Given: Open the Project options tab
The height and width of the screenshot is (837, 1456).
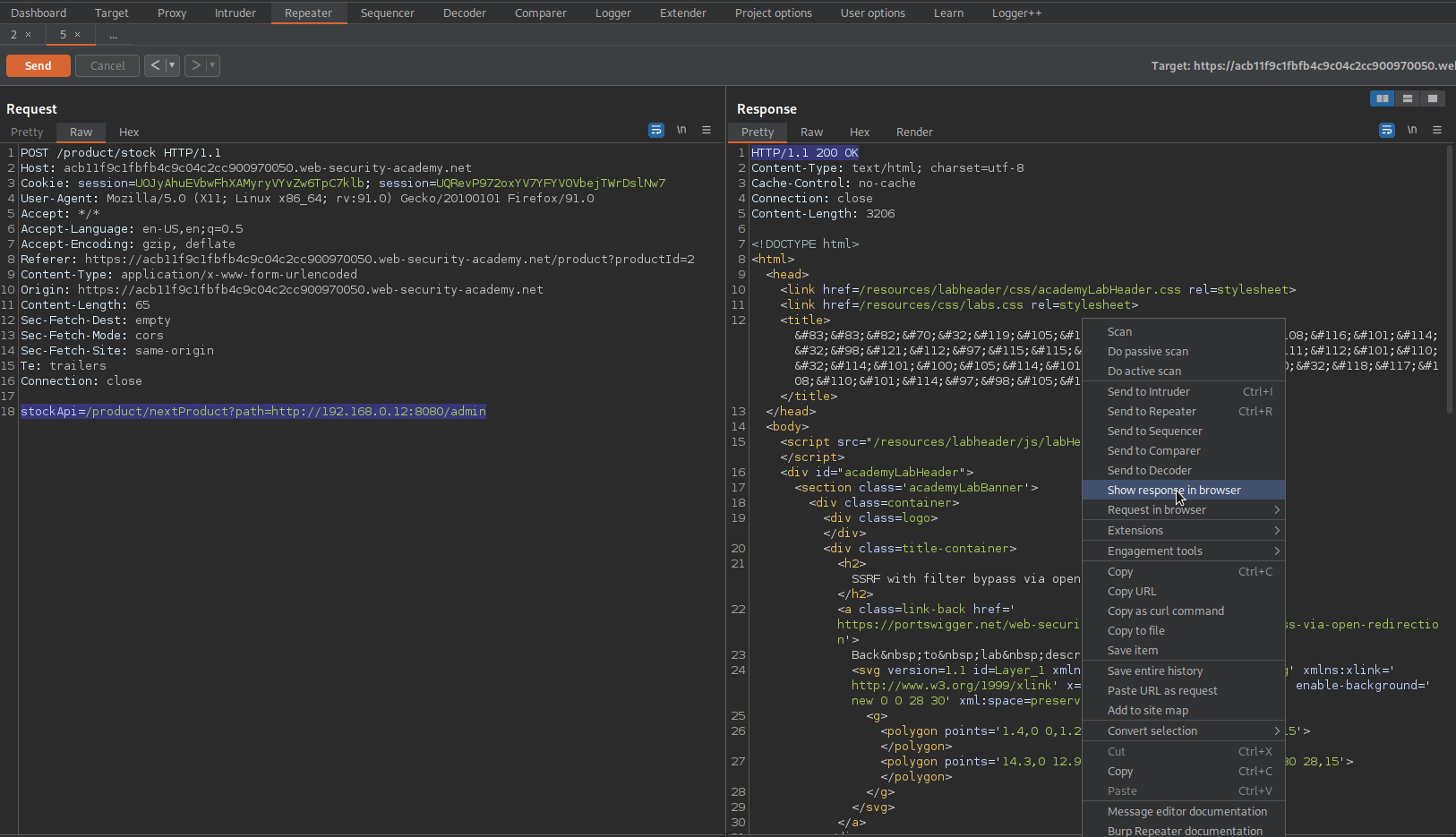Looking at the screenshot, I should tap(774, 13).
